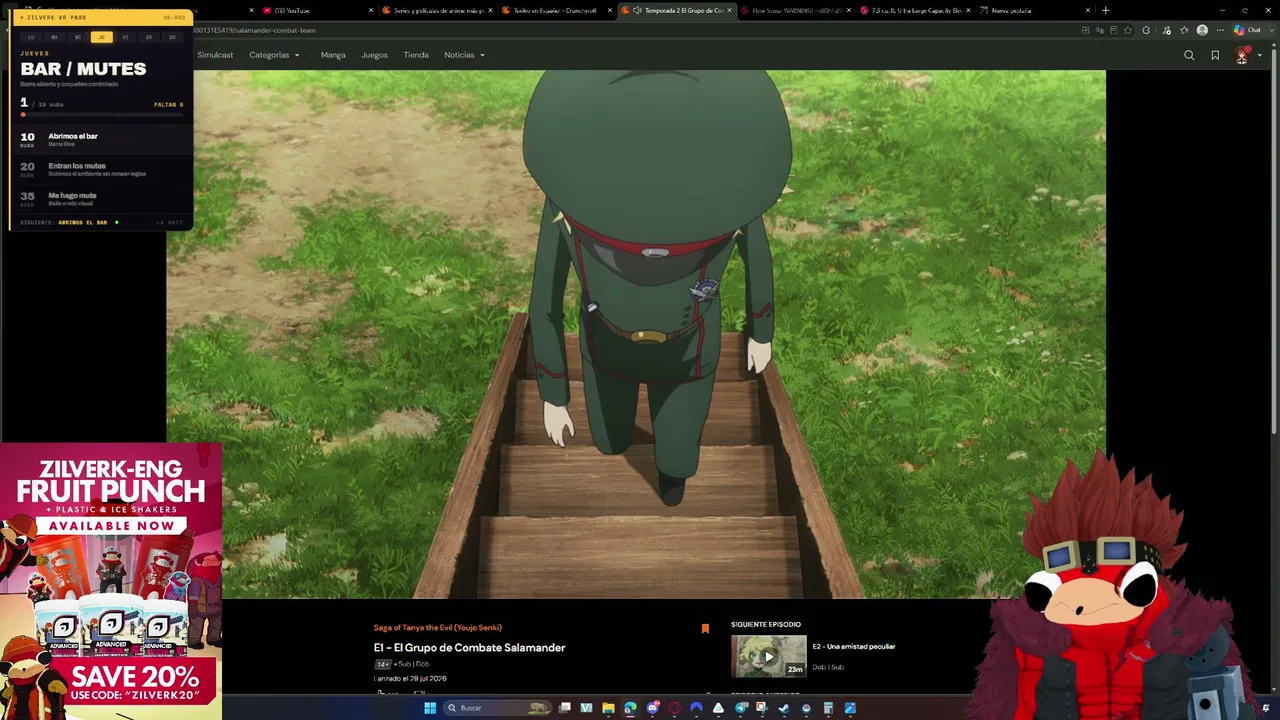1280x720 pixels.
Task: Select the JU day tab in Zilverk overlay
Action: click(x=101, y=37)
